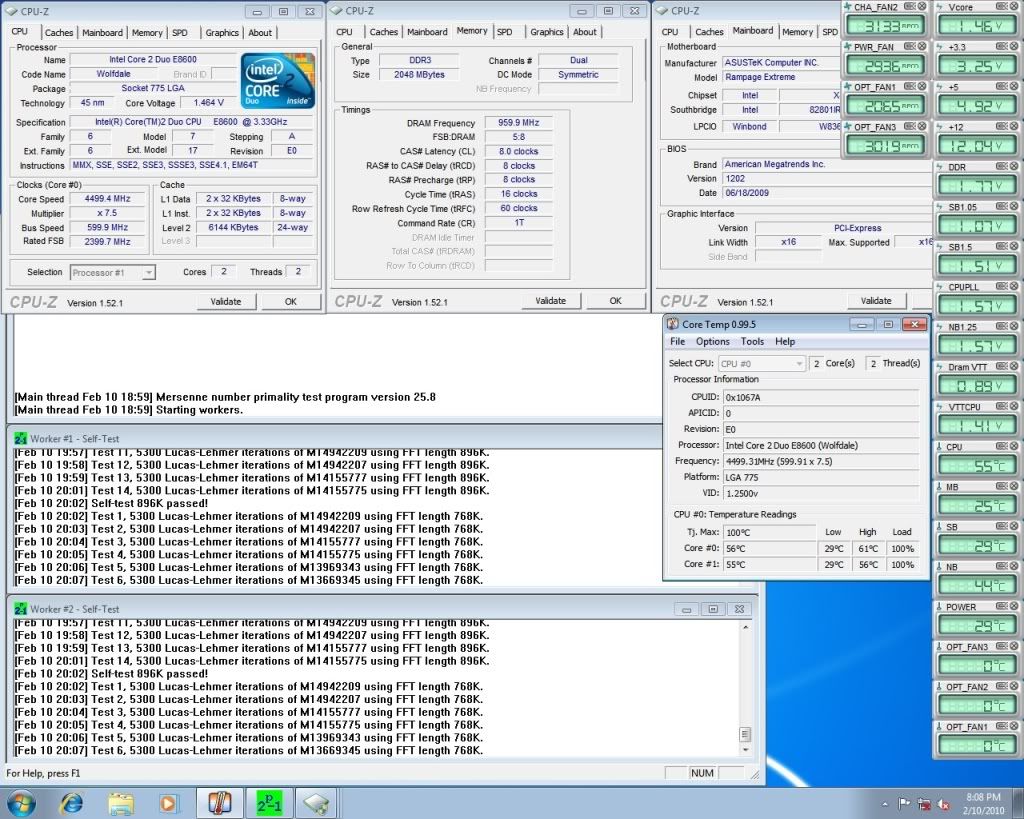Switch to Prime95 via green taskbar icon

pos(268,803)
